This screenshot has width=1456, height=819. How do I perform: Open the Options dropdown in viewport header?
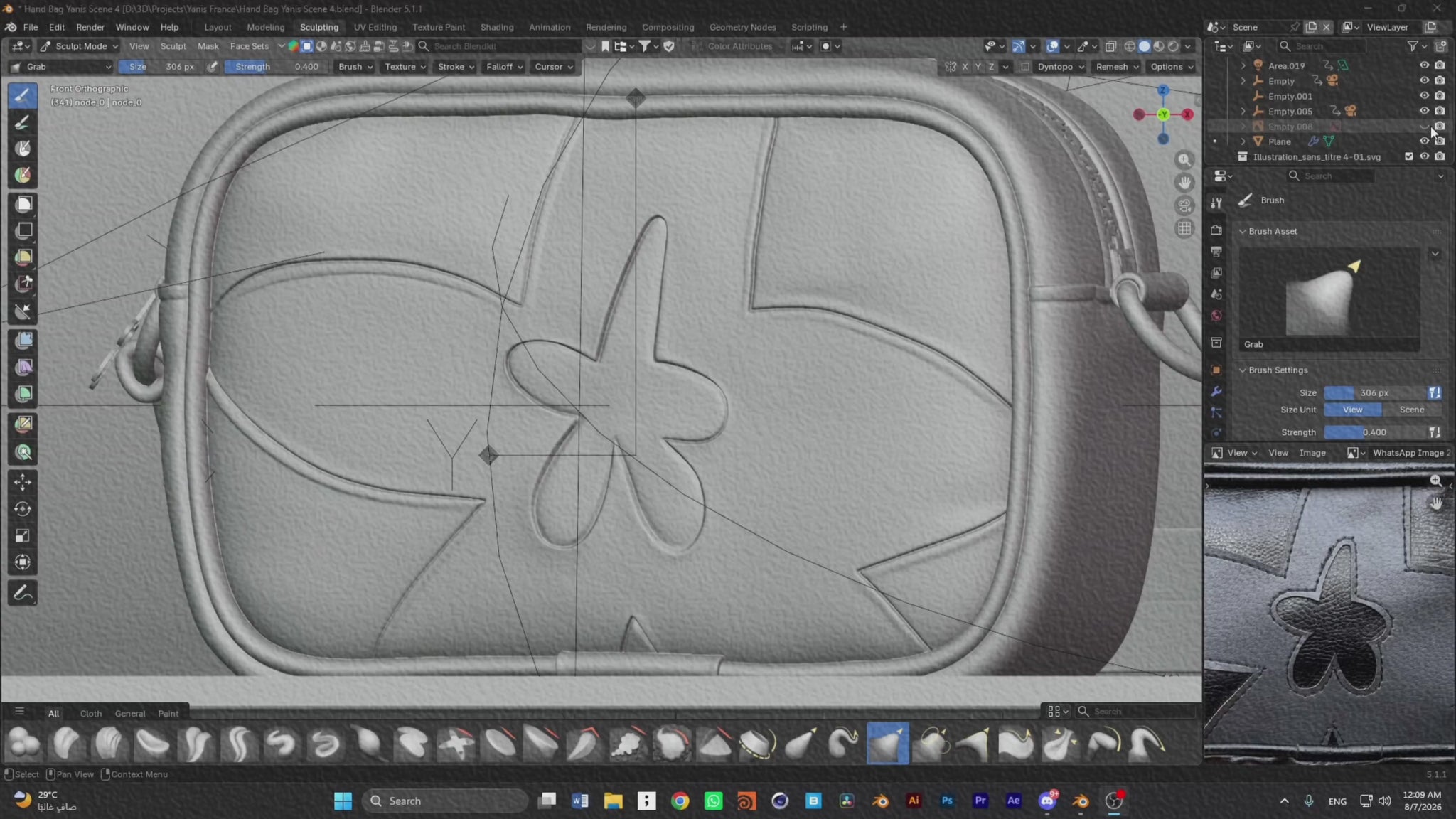point(1171,67)
